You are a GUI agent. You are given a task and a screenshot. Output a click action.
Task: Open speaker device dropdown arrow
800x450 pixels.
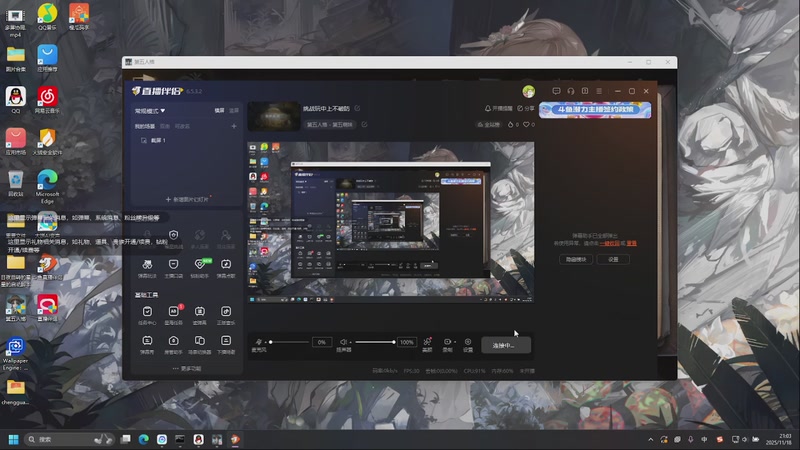pos(351,342)
